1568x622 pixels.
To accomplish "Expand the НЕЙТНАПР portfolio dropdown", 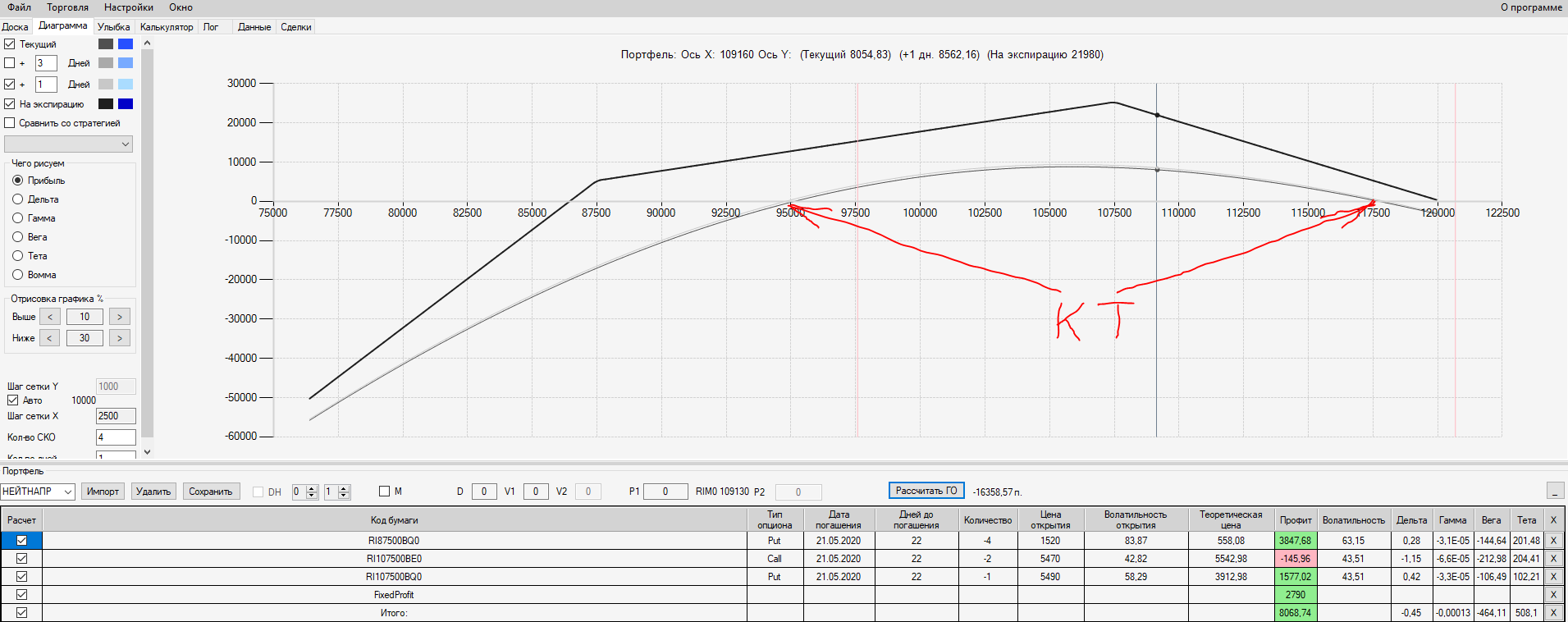I will (x=38, y=492).
